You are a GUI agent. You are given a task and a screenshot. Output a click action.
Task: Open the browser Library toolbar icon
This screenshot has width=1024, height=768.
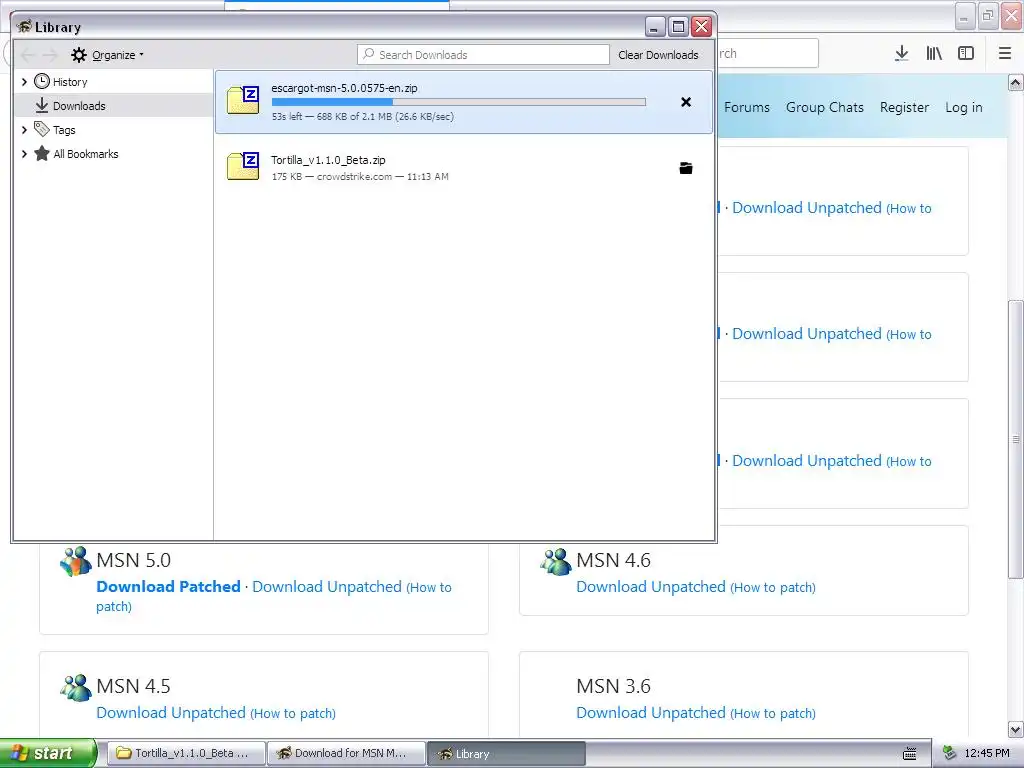[934, 54]
